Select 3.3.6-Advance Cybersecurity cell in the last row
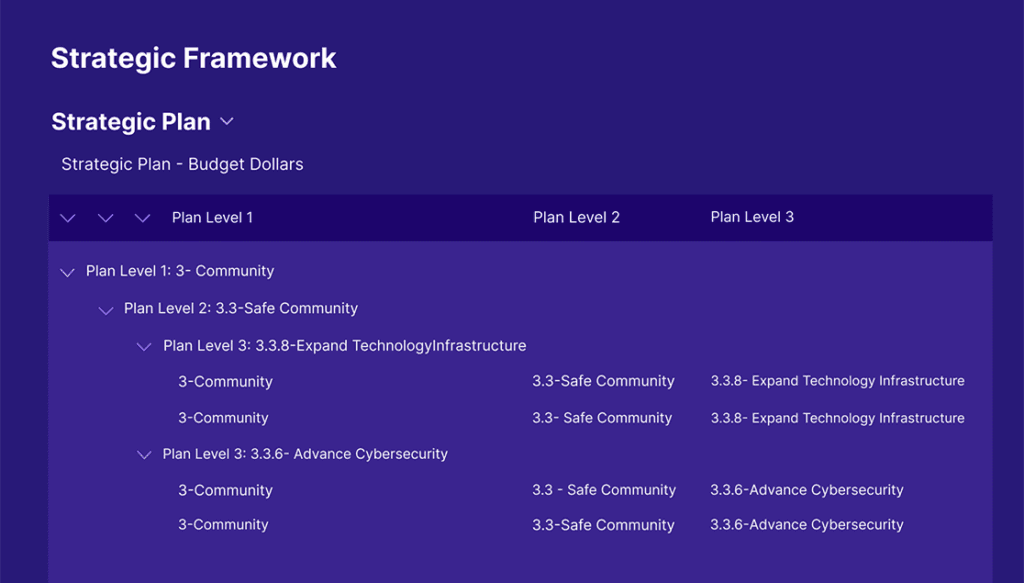The image size is (1024, 583). pos(806,525)
